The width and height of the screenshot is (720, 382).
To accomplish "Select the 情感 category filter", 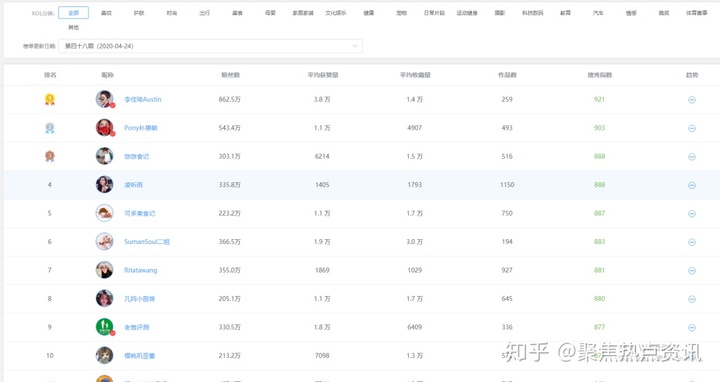I will [631, 13].
